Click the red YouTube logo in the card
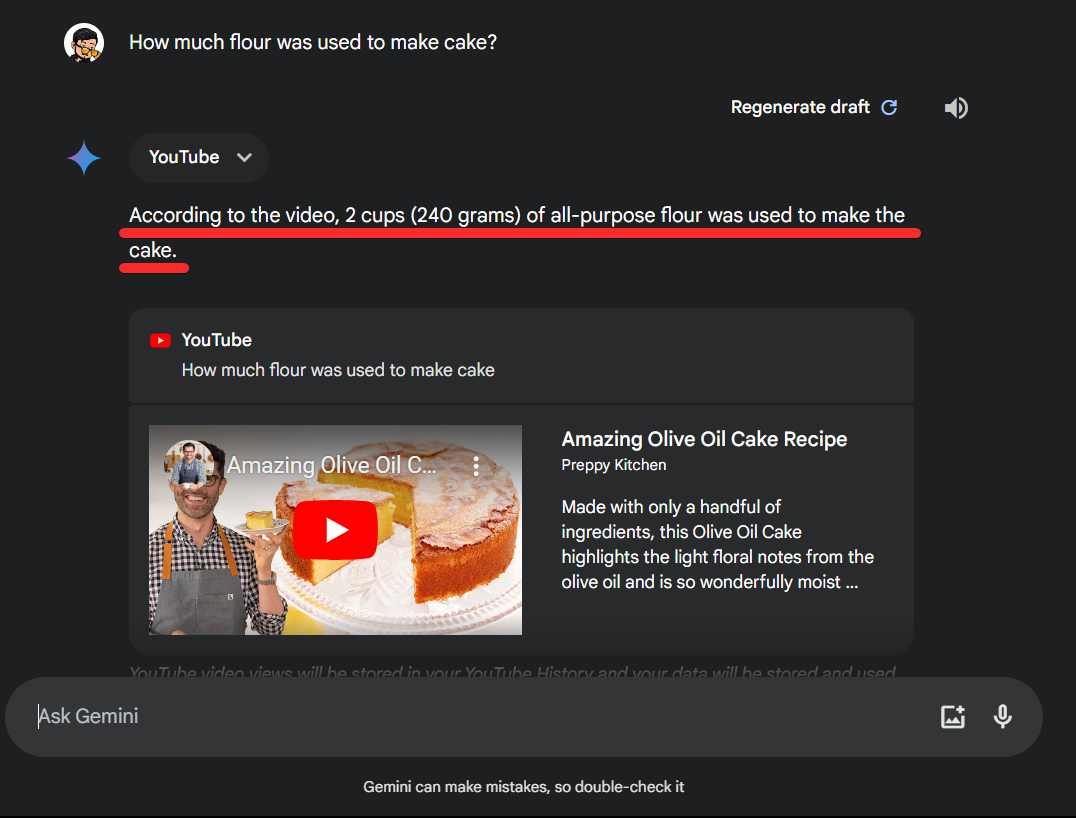This screenshot has width=1076, height=818. click(x=160, y=340)
